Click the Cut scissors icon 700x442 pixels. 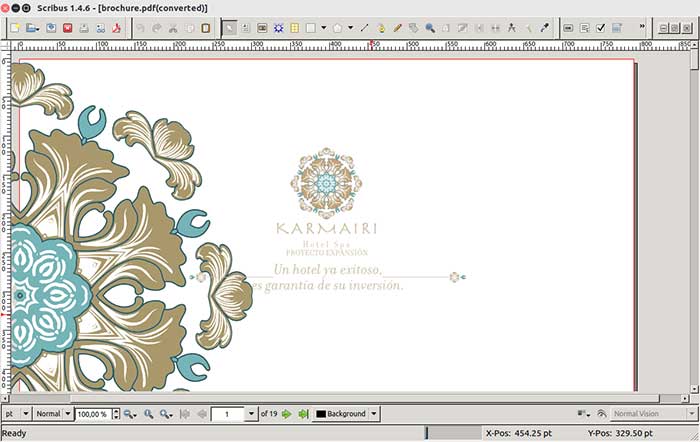pos(173,28)
